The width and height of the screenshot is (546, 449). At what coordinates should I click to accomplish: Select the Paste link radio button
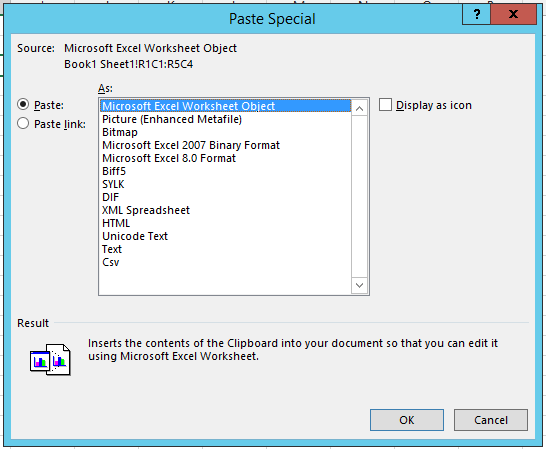[x=23, y=123]
